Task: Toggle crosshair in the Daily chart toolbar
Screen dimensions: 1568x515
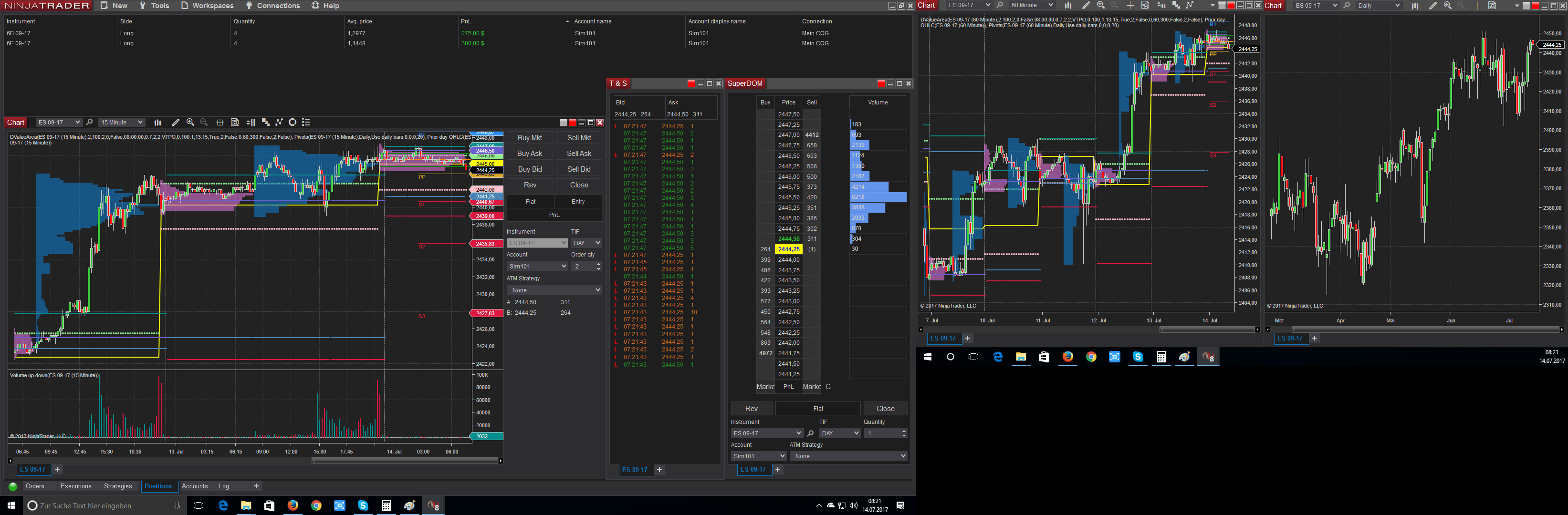Action: 1477,5
